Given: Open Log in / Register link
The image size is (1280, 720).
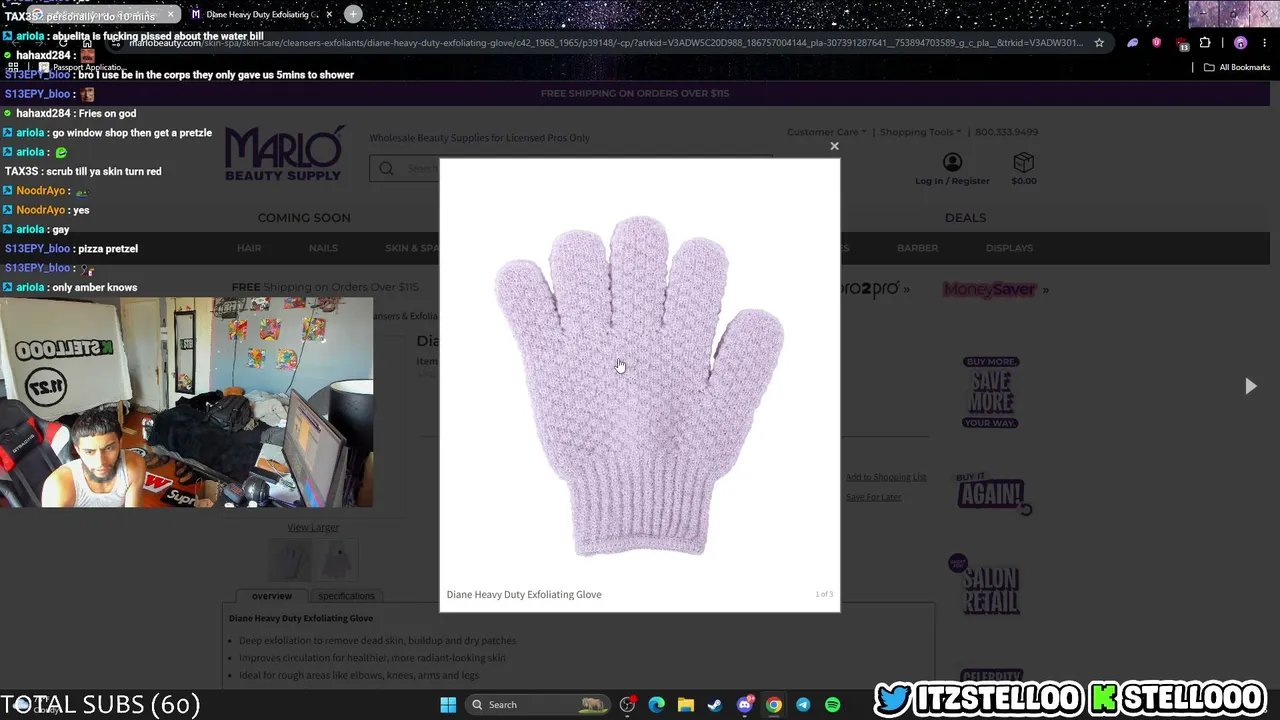Looking at the screenshot, I should [x=952, y=181].
